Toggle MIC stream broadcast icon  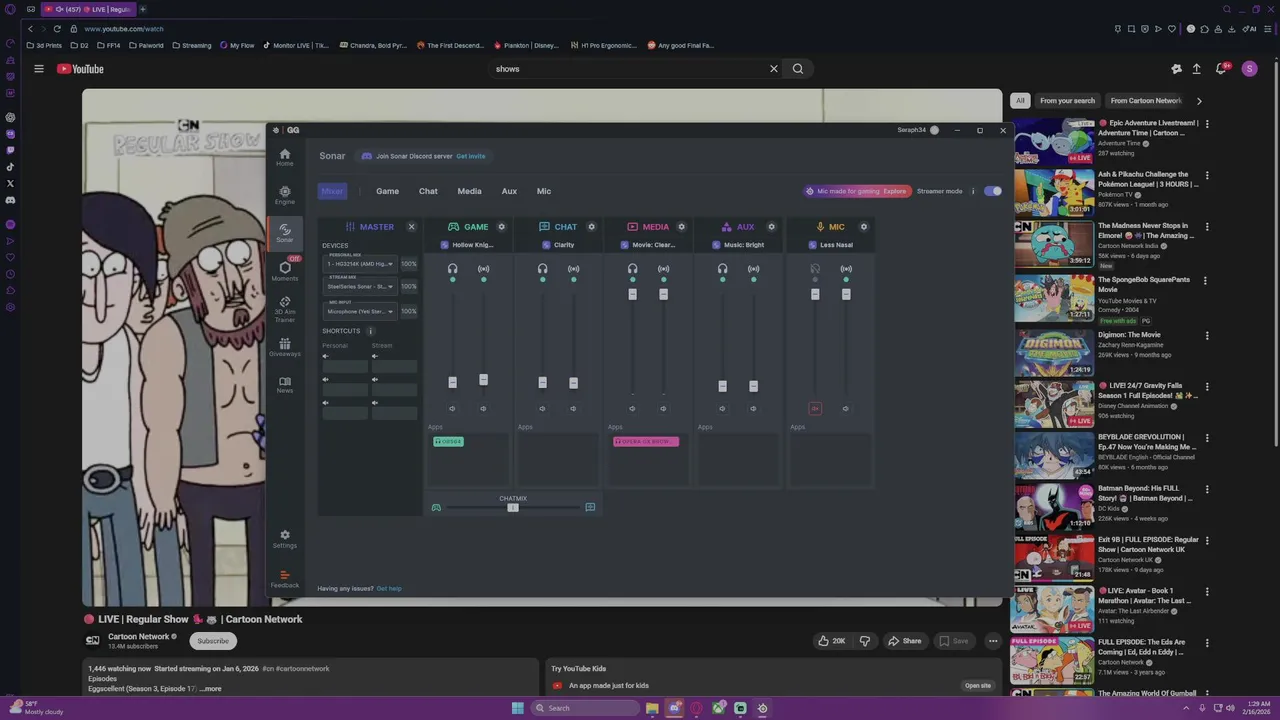point(846,269)
